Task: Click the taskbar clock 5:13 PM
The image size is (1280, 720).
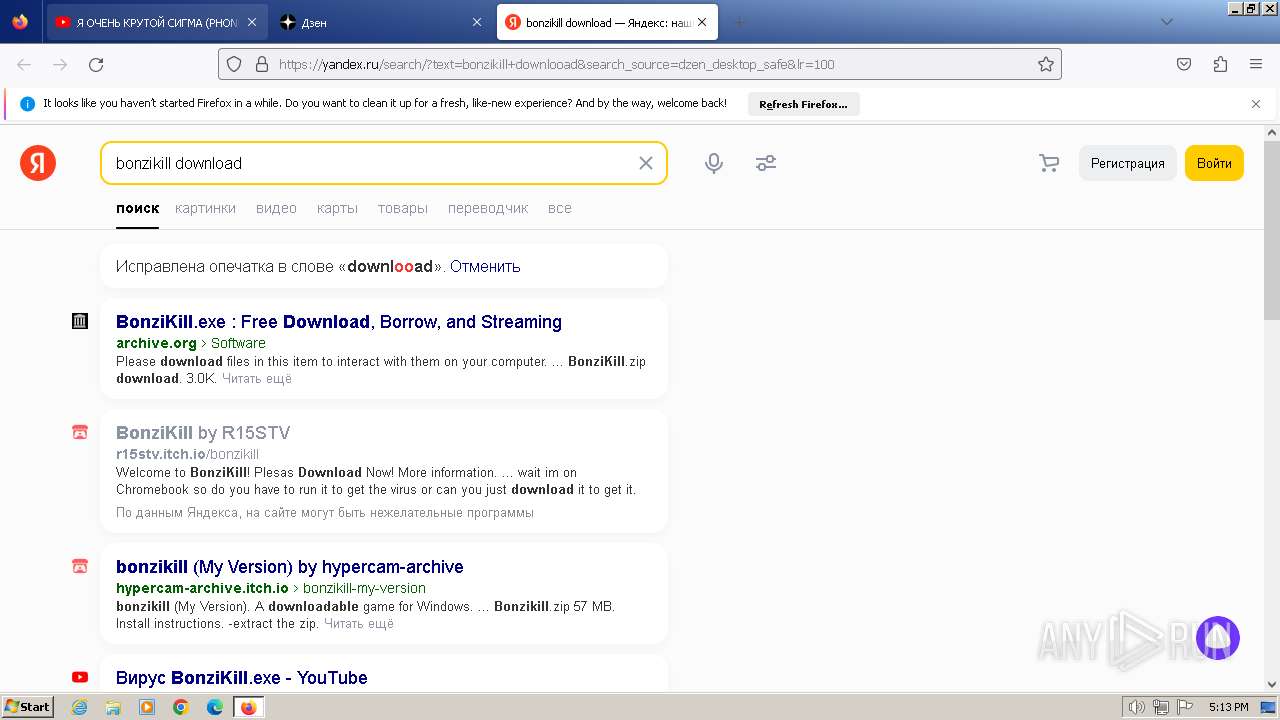Action: pos(1228,707)
